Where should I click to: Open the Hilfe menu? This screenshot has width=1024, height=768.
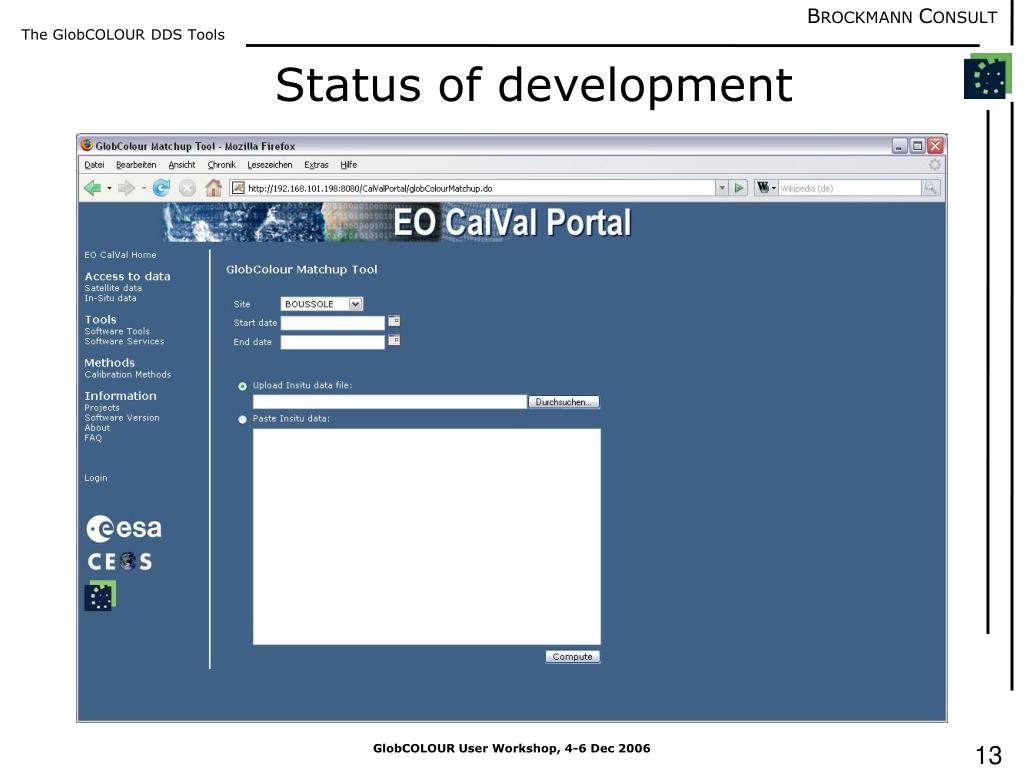pyautogui.click(x=349, y=165)
